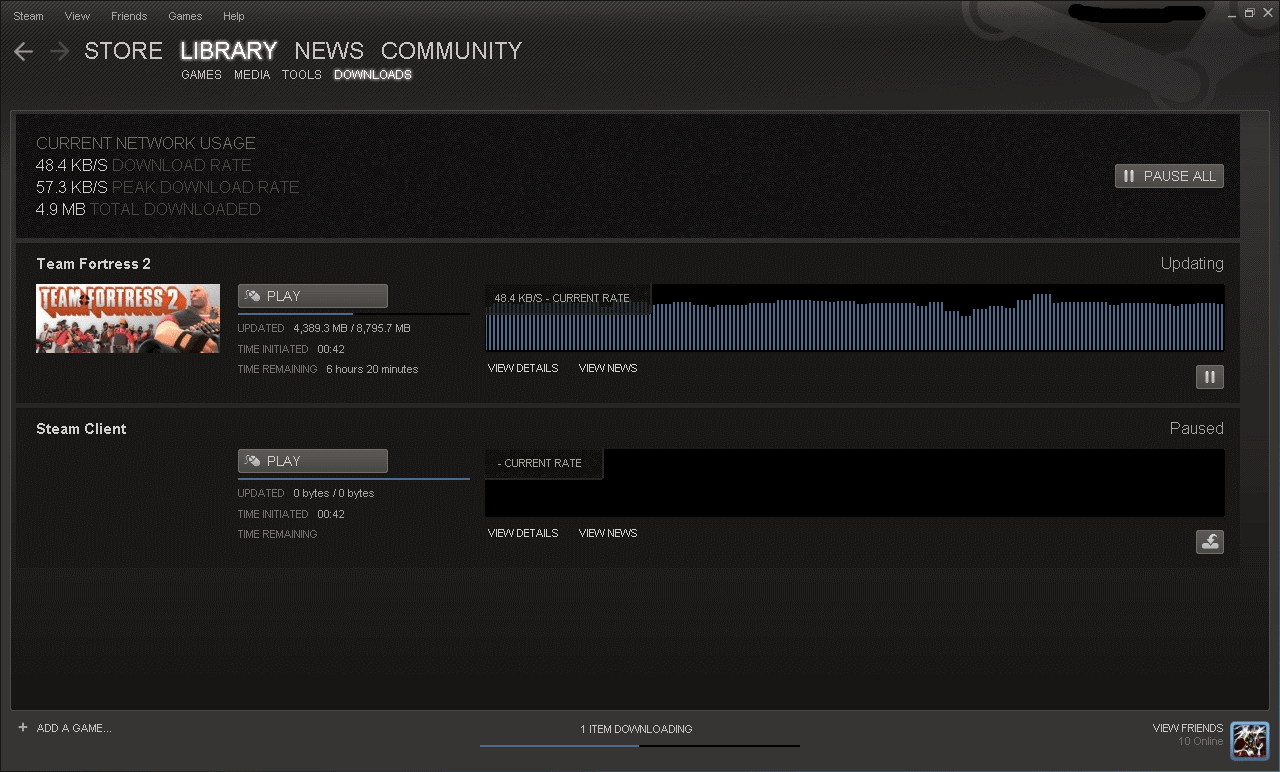Open the NEWS section

coord(329,51)
